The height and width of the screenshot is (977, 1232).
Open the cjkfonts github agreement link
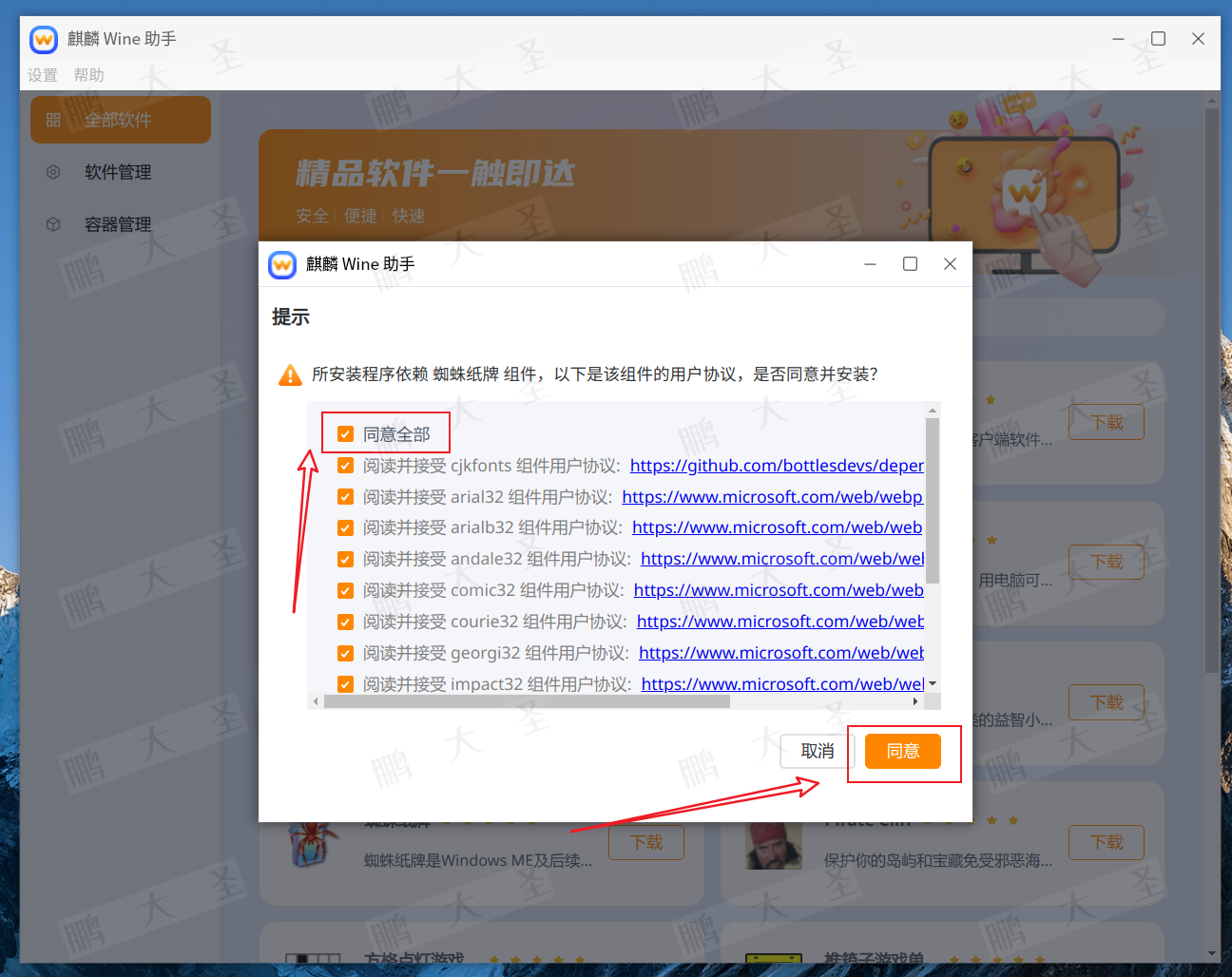pyautogui.click(x=777, y=466)
